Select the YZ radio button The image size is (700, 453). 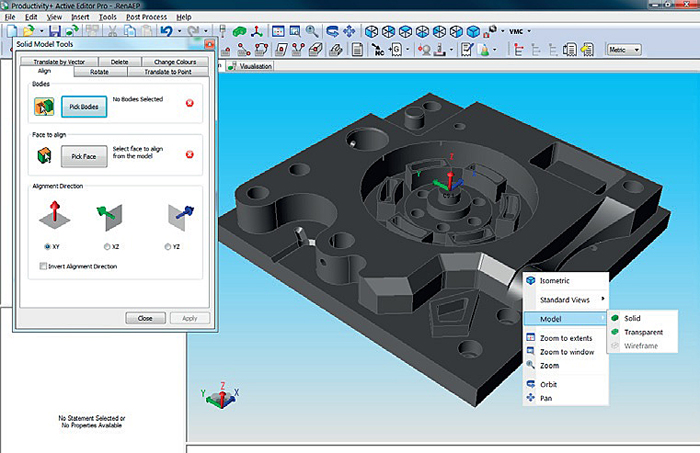[167, 246]
